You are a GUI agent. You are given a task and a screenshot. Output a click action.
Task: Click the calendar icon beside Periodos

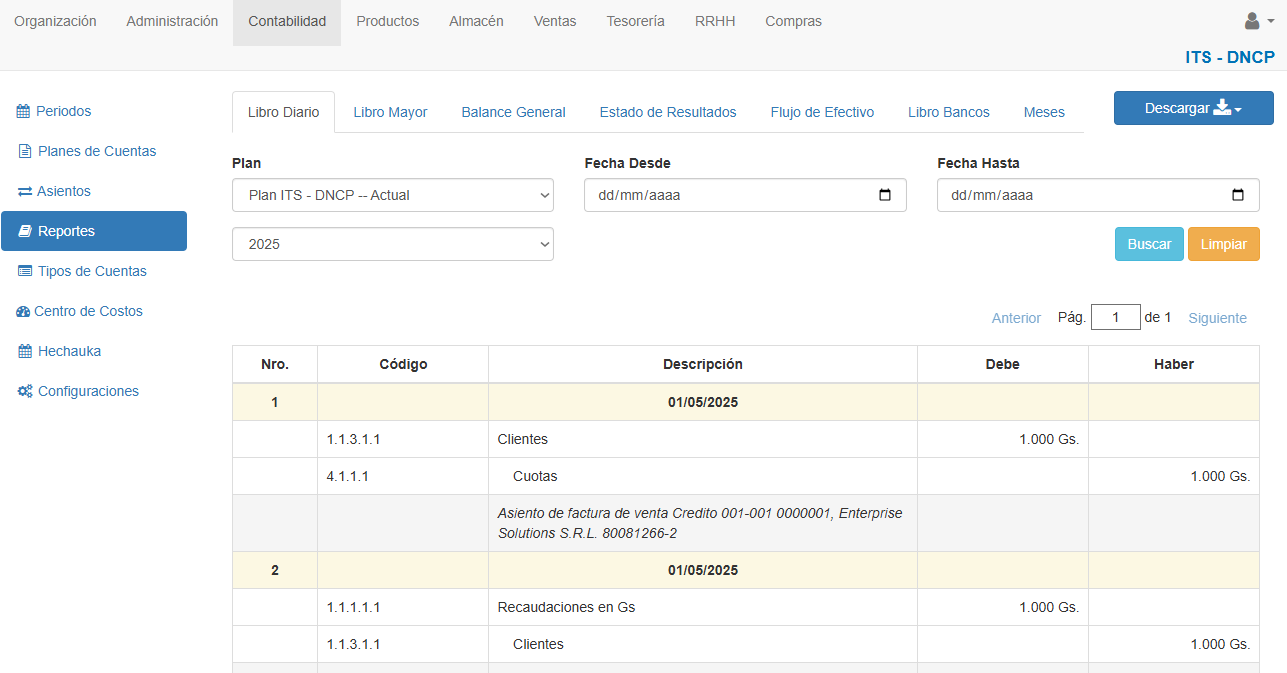(23, 111)
